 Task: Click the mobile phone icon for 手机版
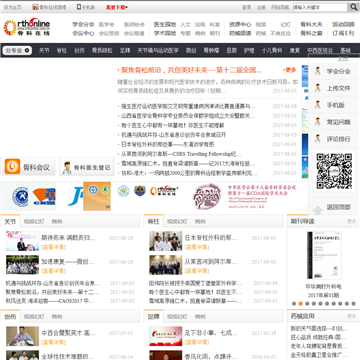click(79, 7)
